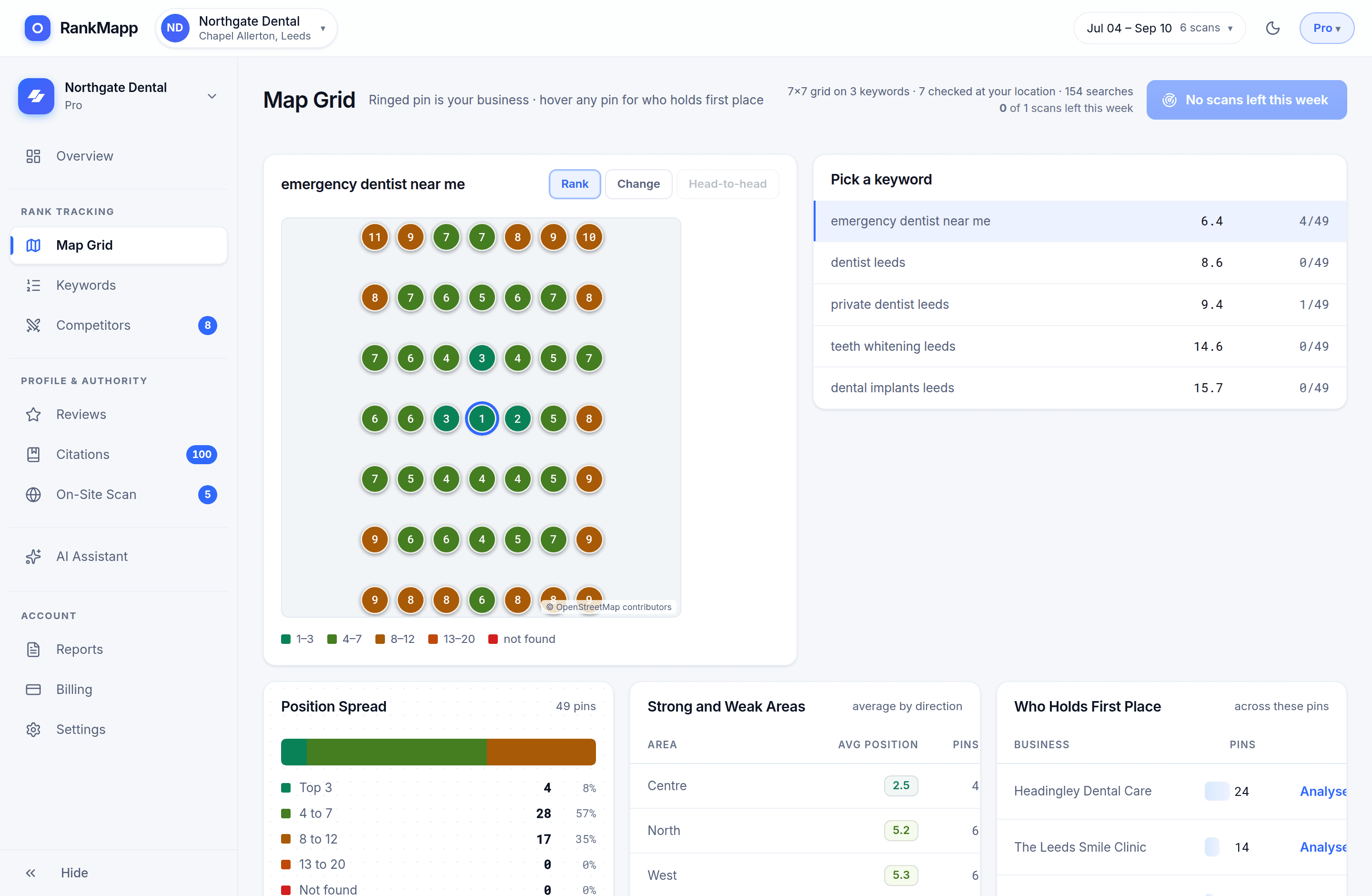Screen dimensions: 1372x896
Task: Click the Centre area row
Action: tap(805, 785)
